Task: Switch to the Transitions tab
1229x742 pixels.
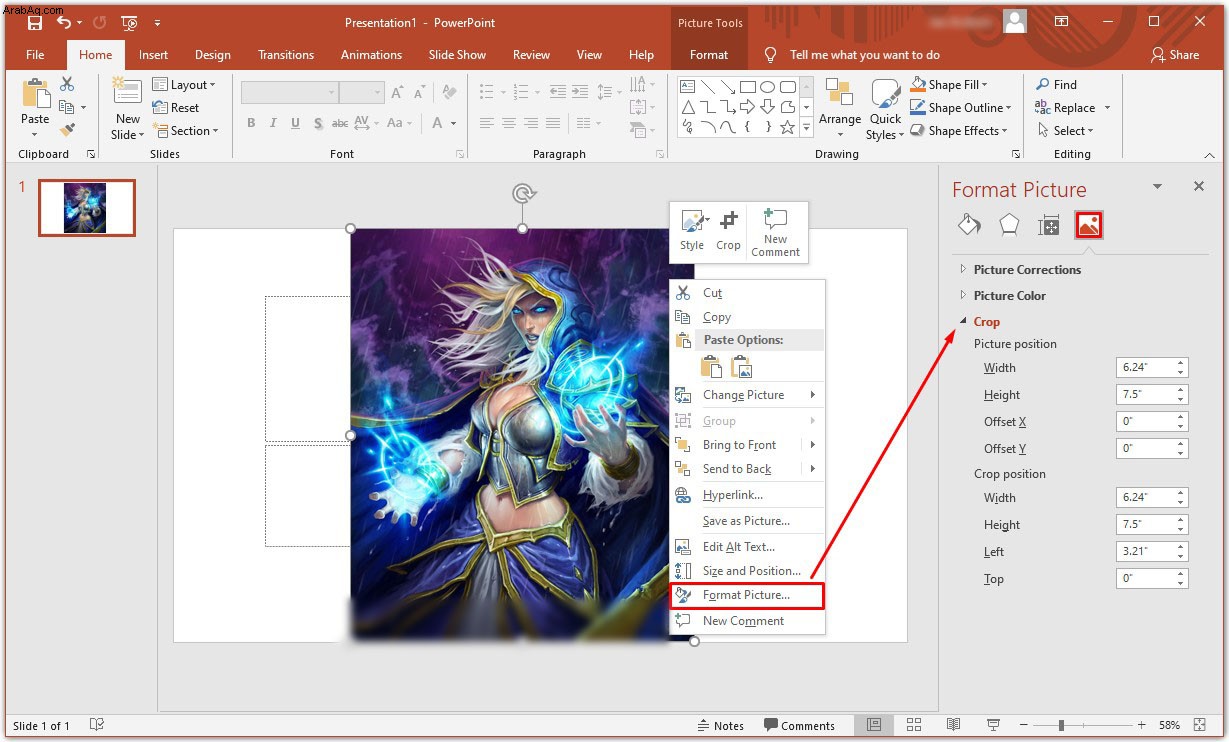Action: [286, 55]
